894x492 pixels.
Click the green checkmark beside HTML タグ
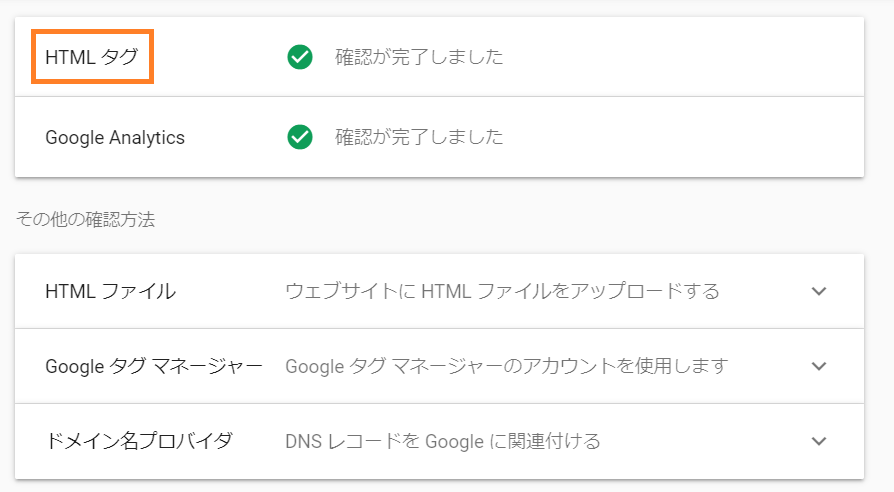point(300,57)
